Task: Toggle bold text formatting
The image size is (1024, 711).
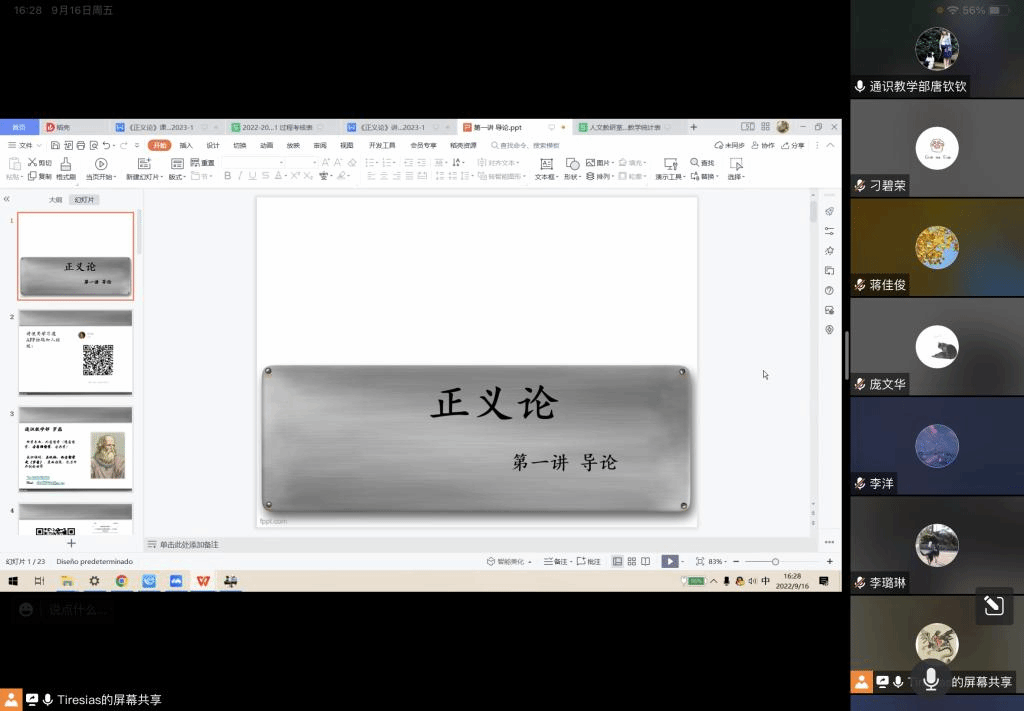Action: coord(227,176)
